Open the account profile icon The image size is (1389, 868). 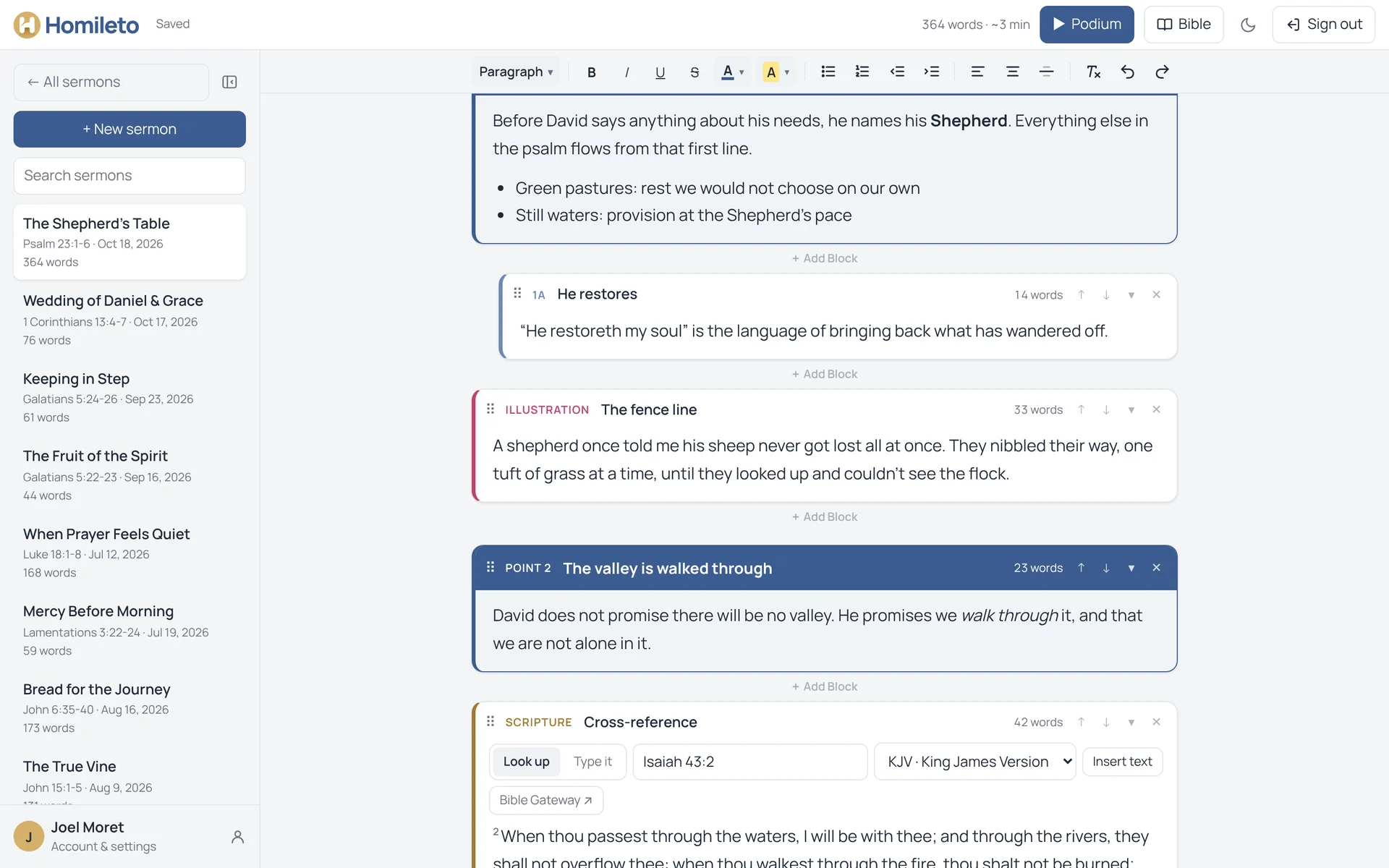tap(237, 837)
